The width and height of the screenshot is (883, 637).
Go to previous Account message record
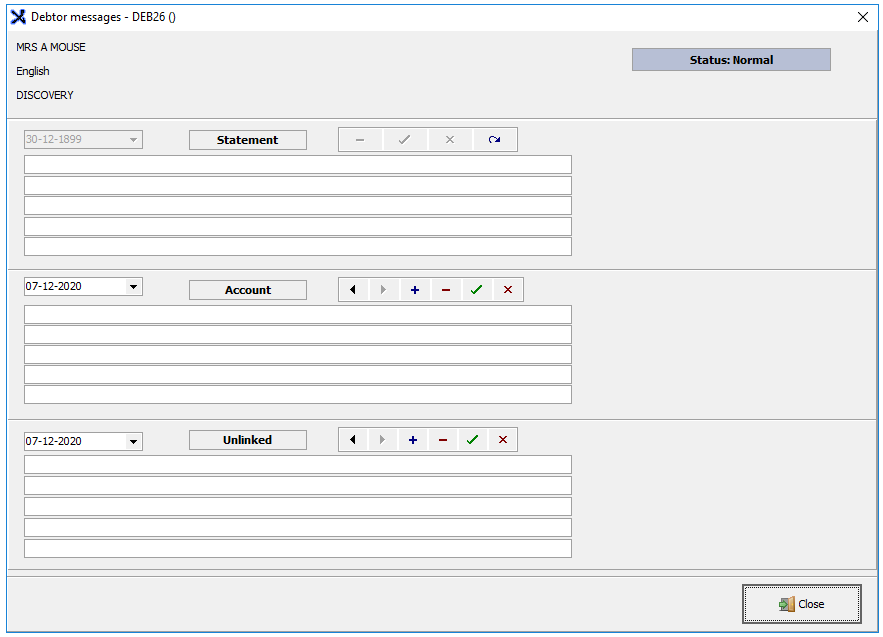coord(353,290)
